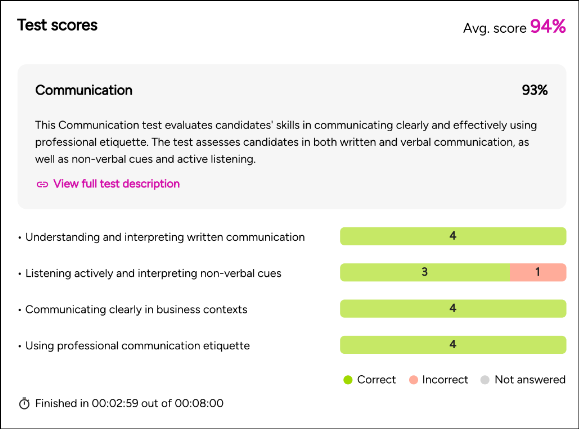This screenshot has width=579, height=429.
Task: Select the professional etiquette score bar
Action: pos(453,344)
